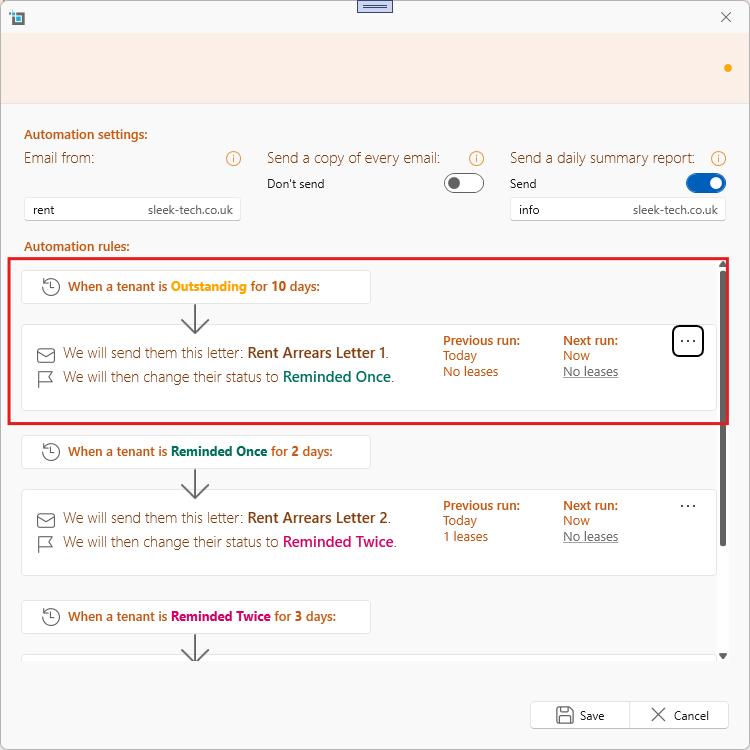Viewport: 750px width, 750px height.
Task: Click Rent Arrears Letter 1 text
Action: (x=317, y=353)
